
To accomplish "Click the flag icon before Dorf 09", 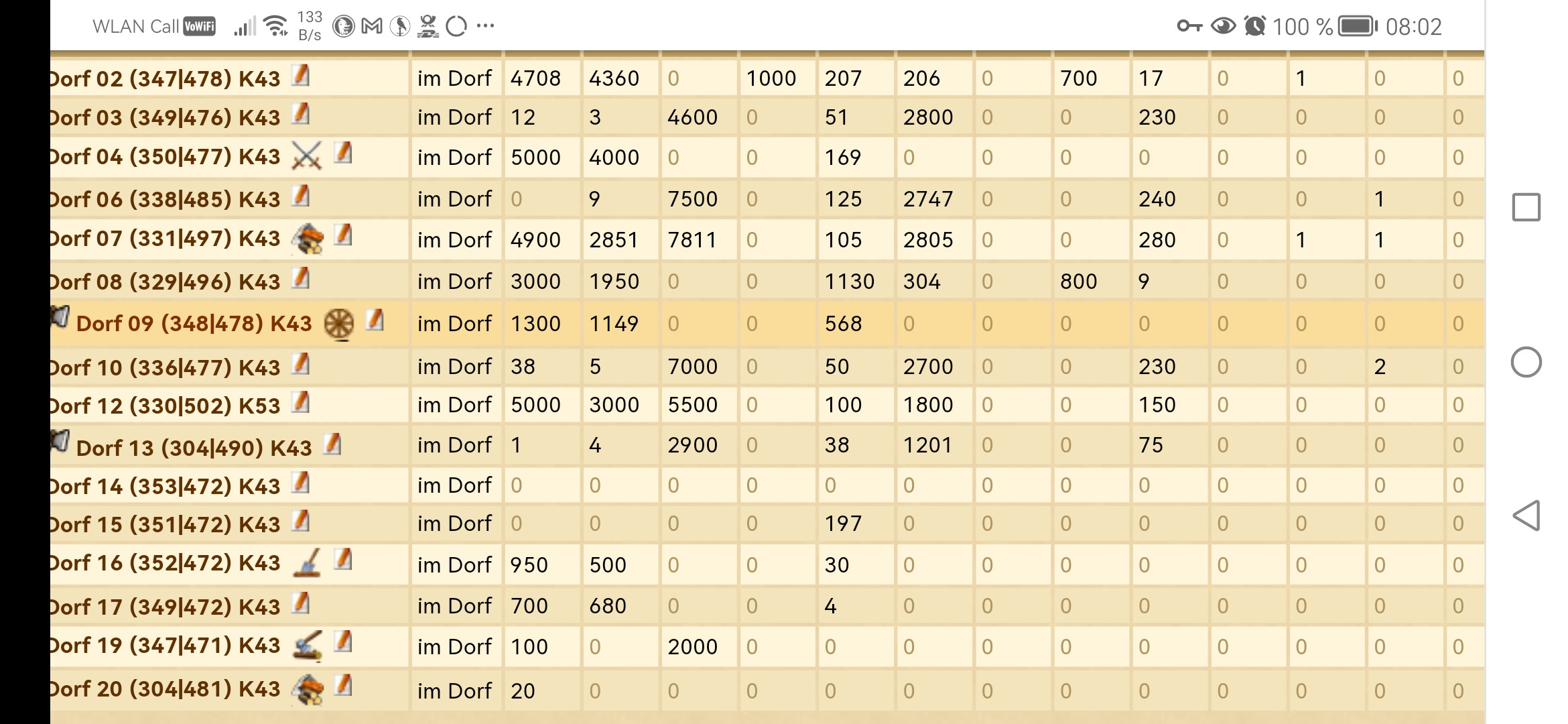I will point(60,316).
